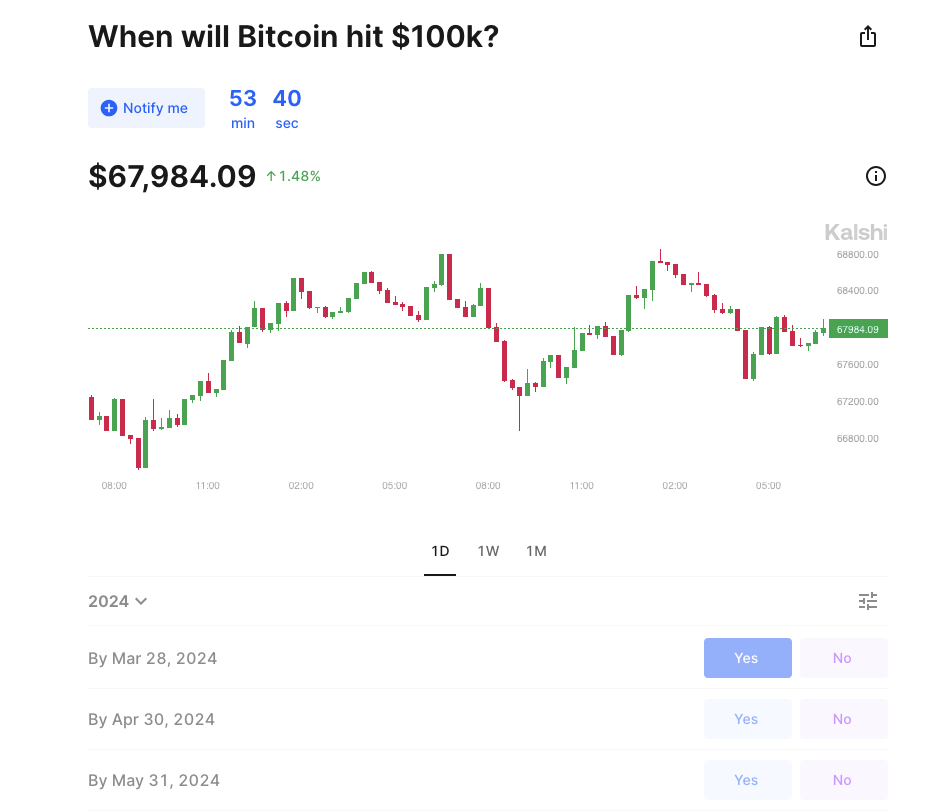Select Yes for By Mar 28, 2024
Screen dimensions: 951x812
coord(747,658)
